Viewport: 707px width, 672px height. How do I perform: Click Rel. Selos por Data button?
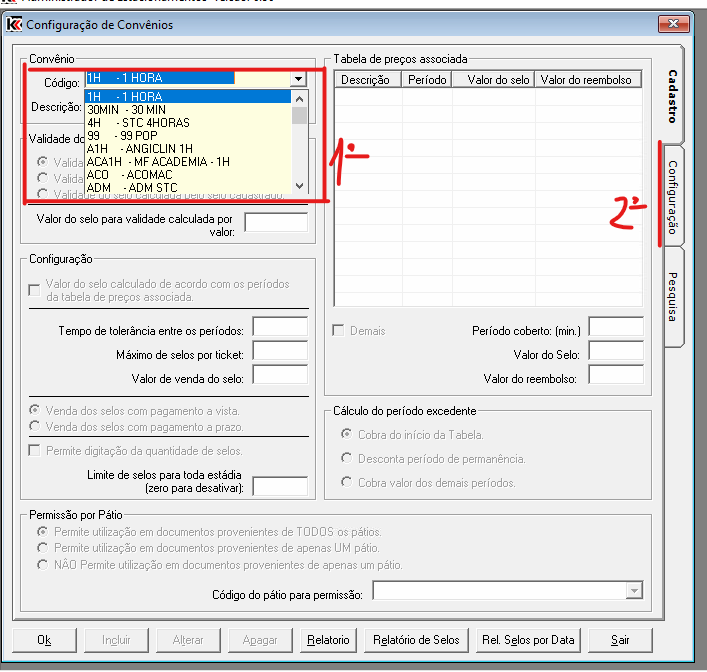[x=528, y=640]
